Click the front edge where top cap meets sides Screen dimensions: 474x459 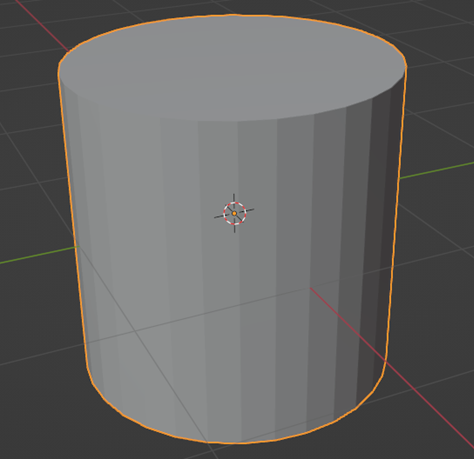point(233,121)
